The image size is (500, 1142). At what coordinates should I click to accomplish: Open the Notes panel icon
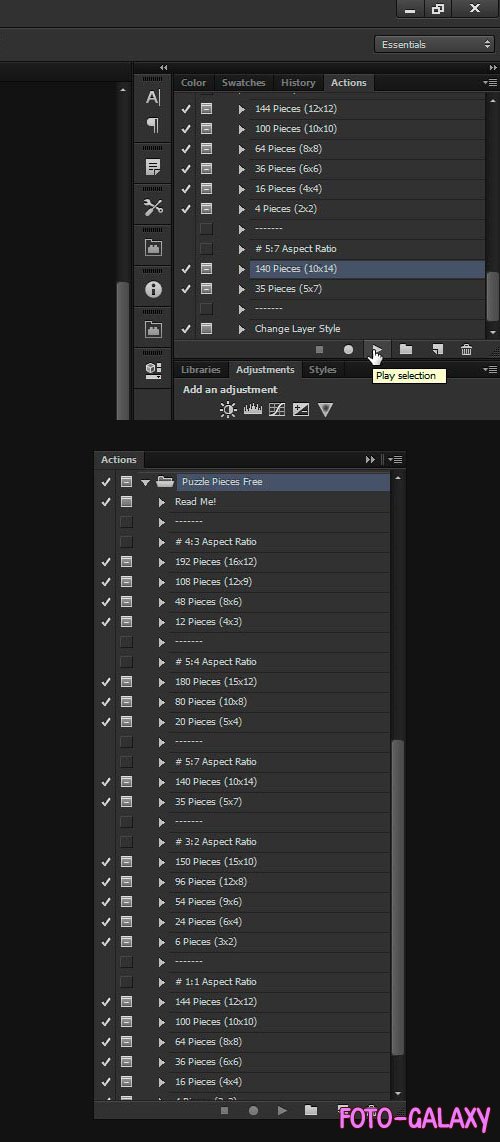coord(153,168)
